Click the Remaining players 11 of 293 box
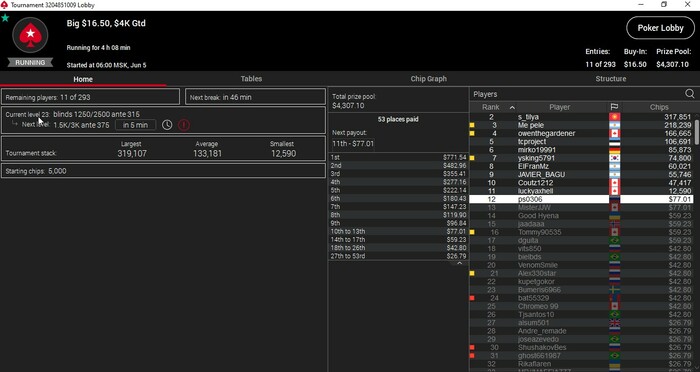This screenshot has height=372, width=700. pyautogui.click(x=90, y=97)
